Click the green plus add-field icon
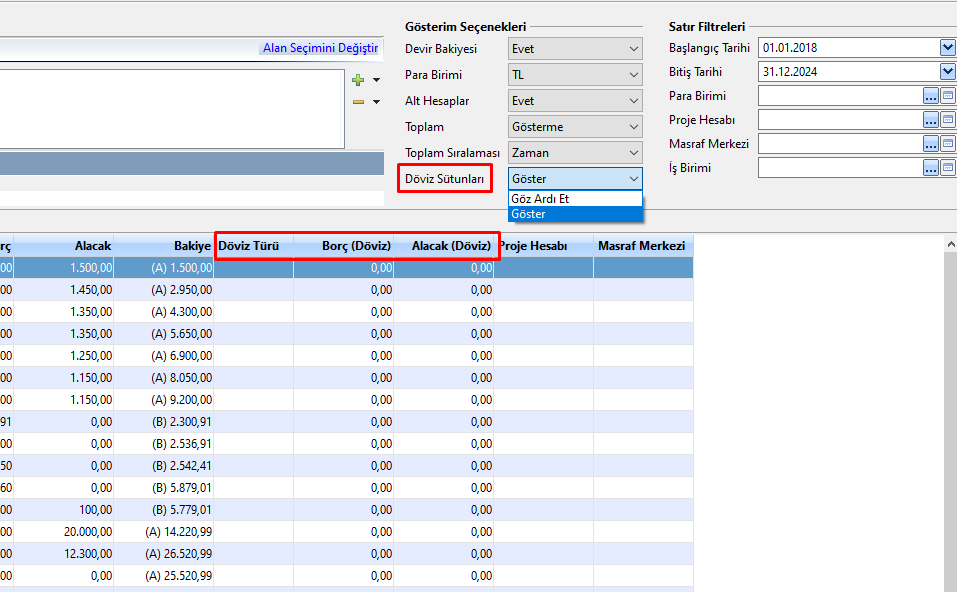Viewport: 957px width, 592px height. tap(358, 79)
